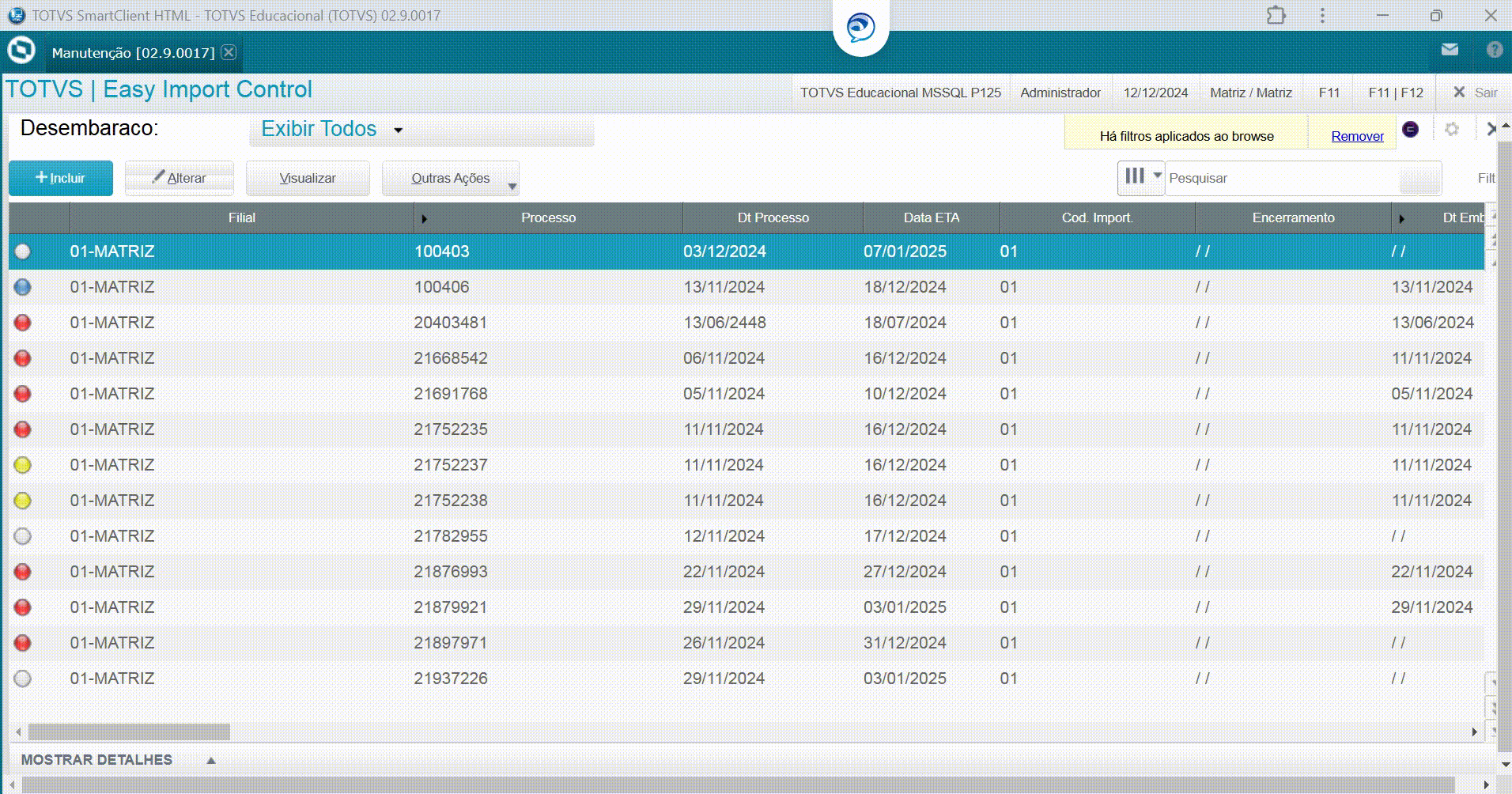Screen dimensions: 1512x794
Task: Click the grid scrollbar's right arrow
Action: click(1474, 732)
